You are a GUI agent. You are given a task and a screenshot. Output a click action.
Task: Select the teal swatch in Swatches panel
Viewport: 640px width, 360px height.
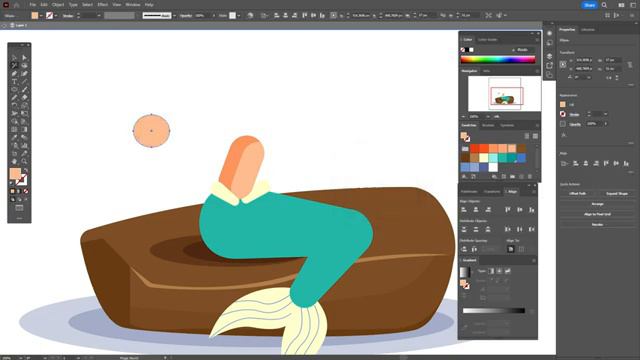pos(503,158)
